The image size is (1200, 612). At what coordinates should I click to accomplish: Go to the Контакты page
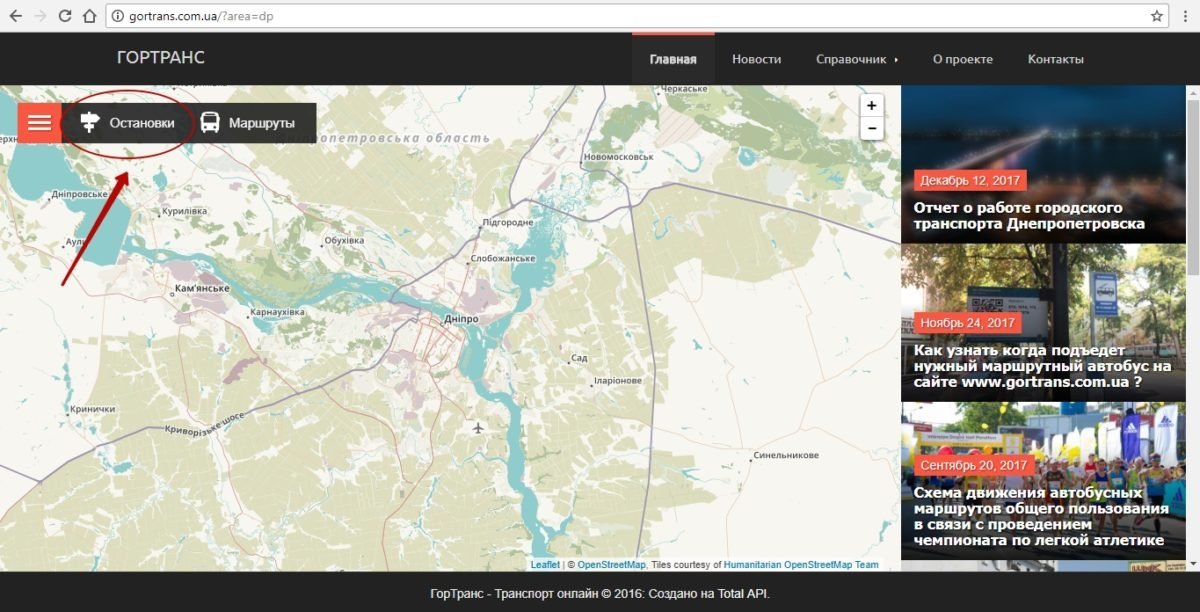click(1055, 59)
